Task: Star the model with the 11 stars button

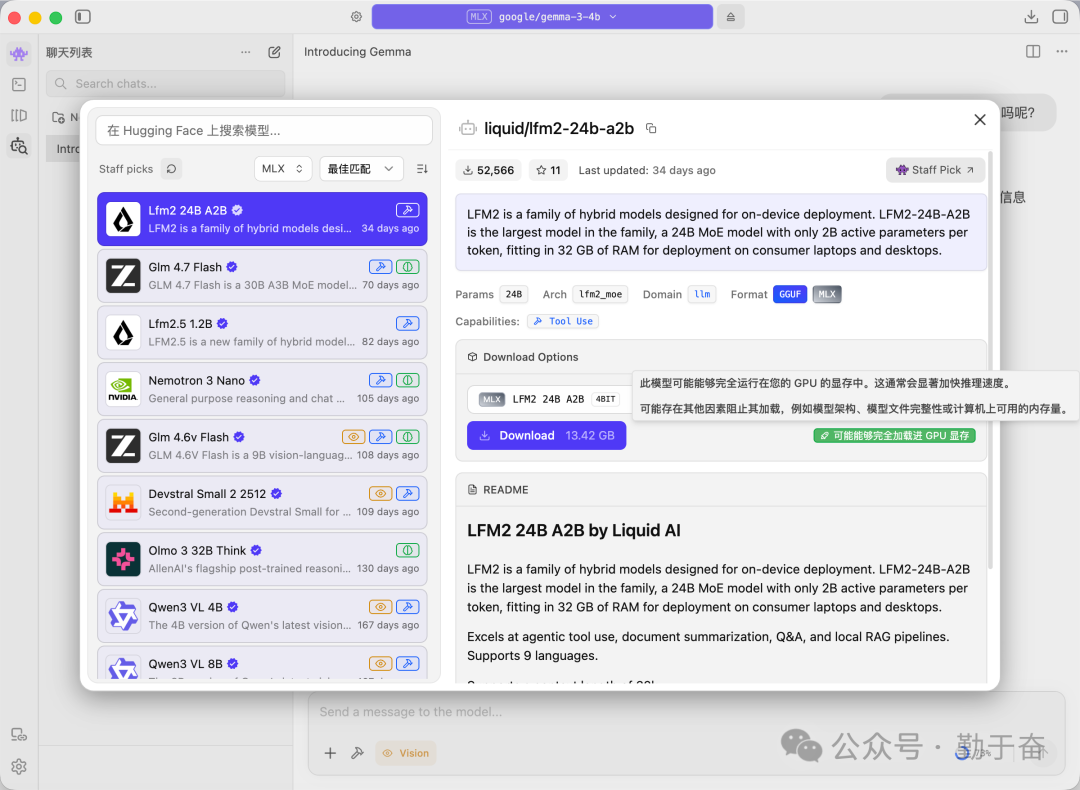Action: (x=548, y=170)
